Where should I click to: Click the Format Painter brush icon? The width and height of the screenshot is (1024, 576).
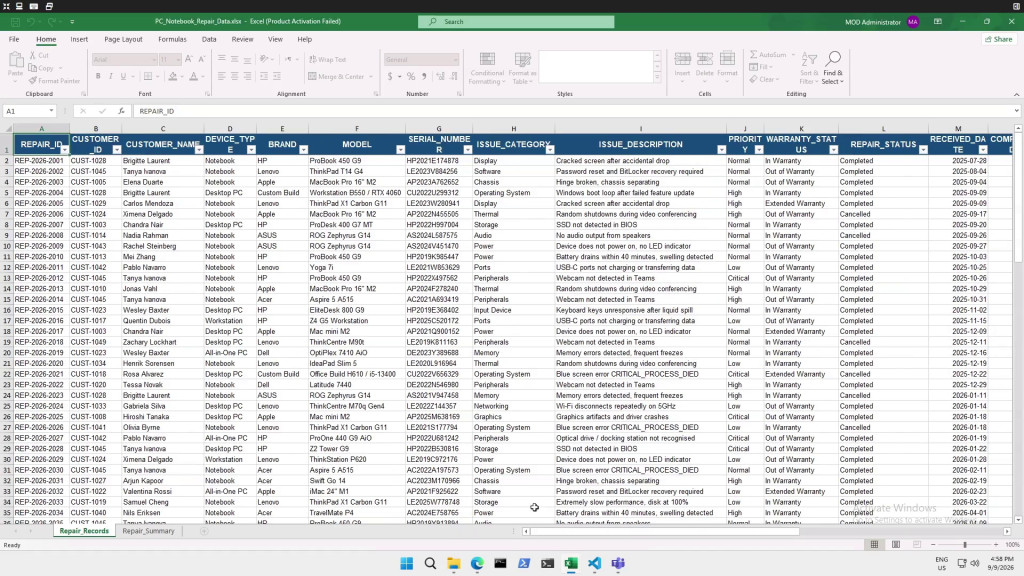(33, 81)
